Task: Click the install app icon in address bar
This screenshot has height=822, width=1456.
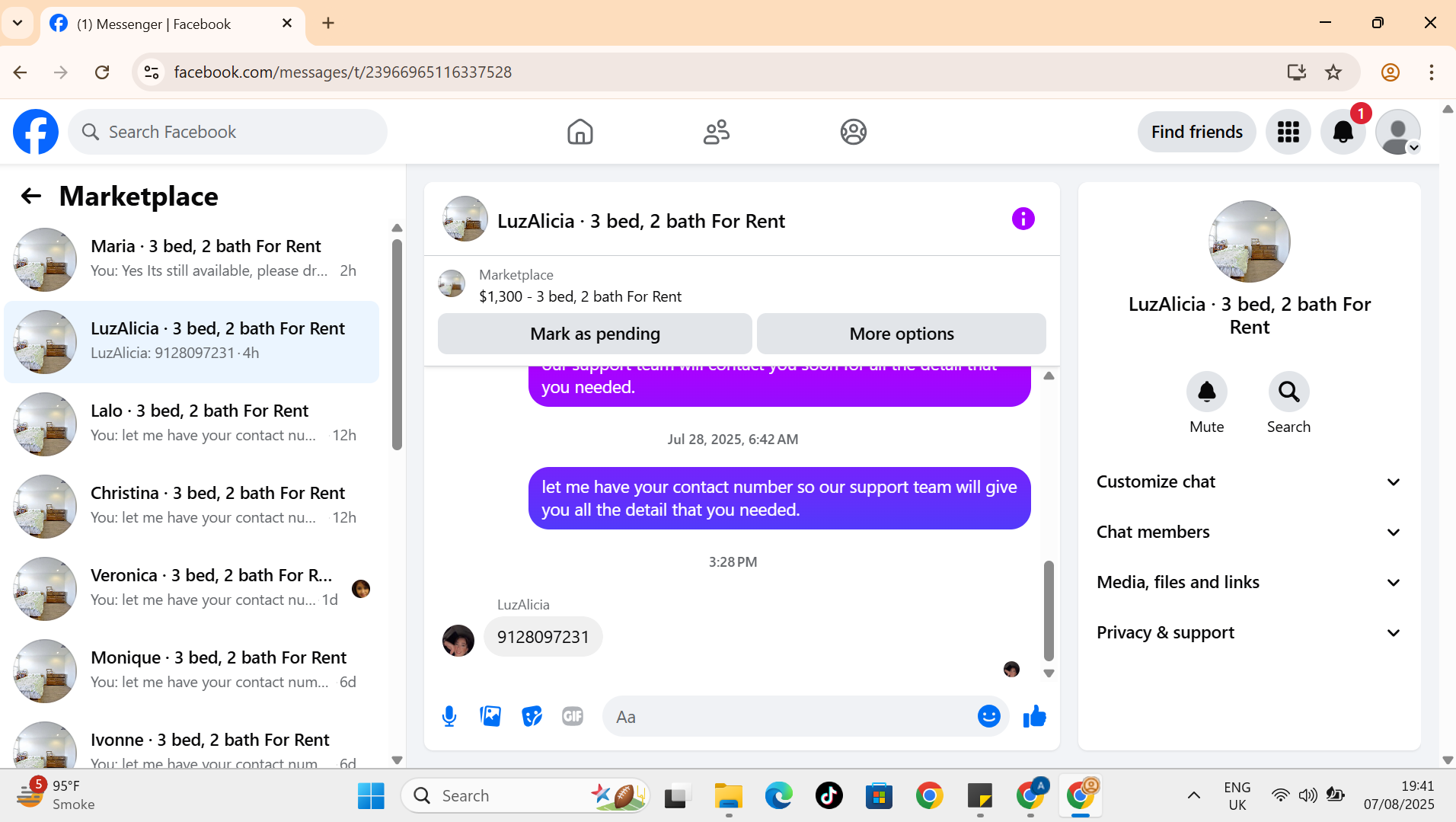Action: (1296, 72)
